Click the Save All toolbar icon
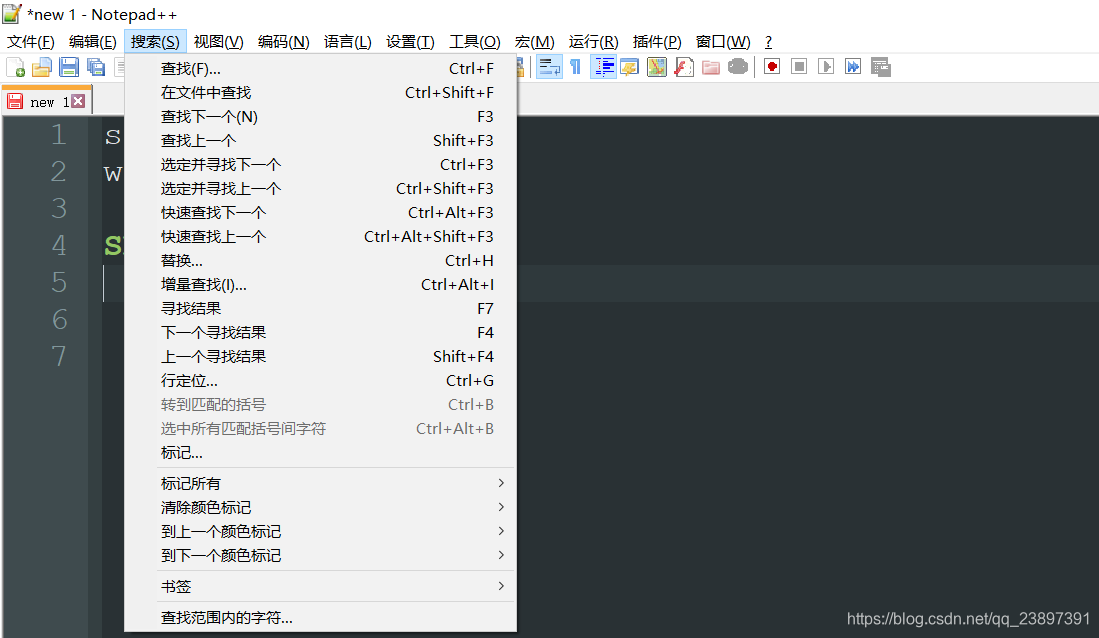 pos(95,67)
